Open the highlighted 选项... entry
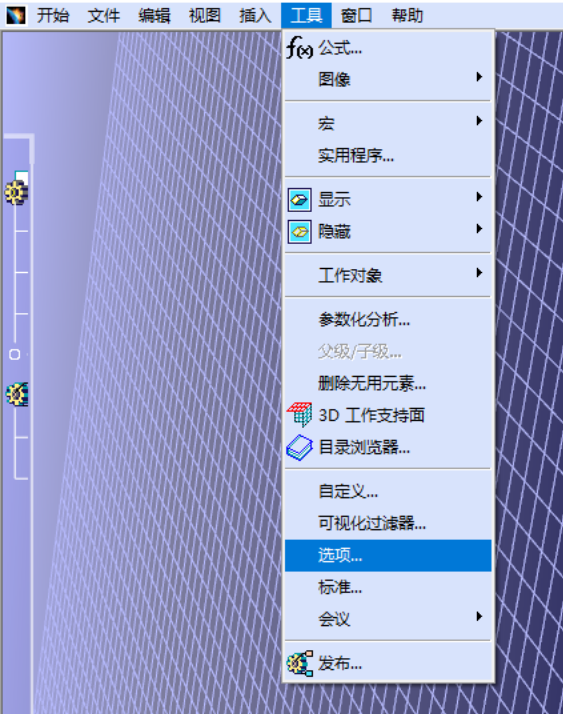Viewport: 563px width, 714px height. point(388,556)
